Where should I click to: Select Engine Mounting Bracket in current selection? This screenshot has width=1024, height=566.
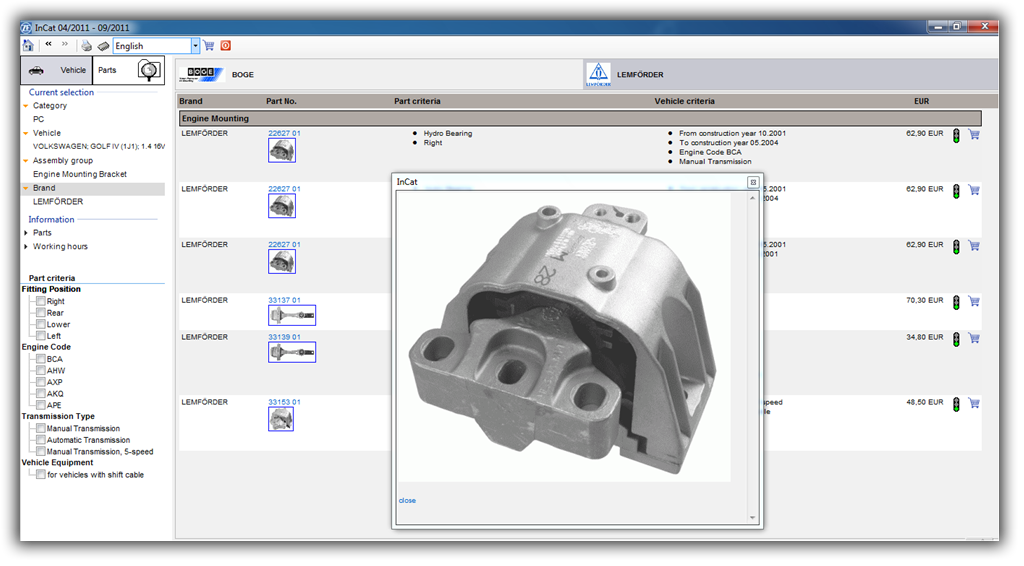(80, 174)
